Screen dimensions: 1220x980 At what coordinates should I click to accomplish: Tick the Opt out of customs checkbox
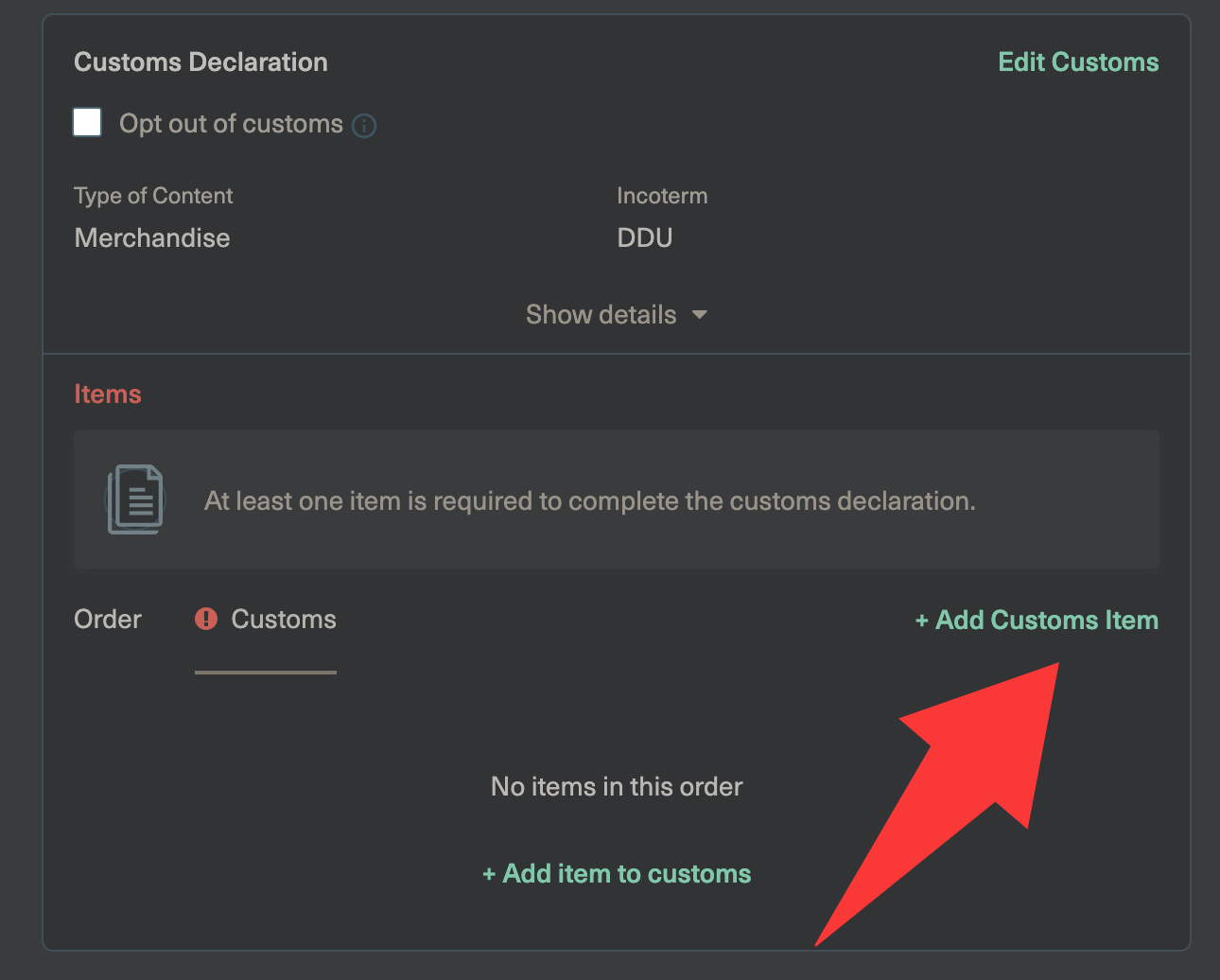(x=88, y=122)
